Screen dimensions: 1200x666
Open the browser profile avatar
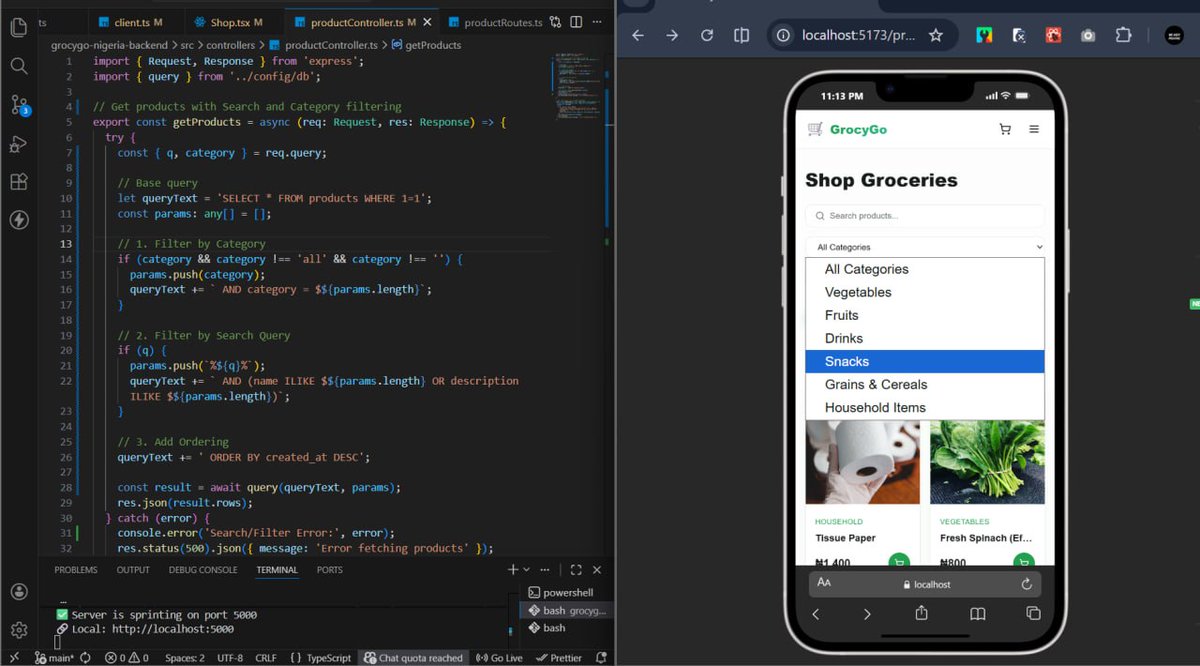[1174, 35]
